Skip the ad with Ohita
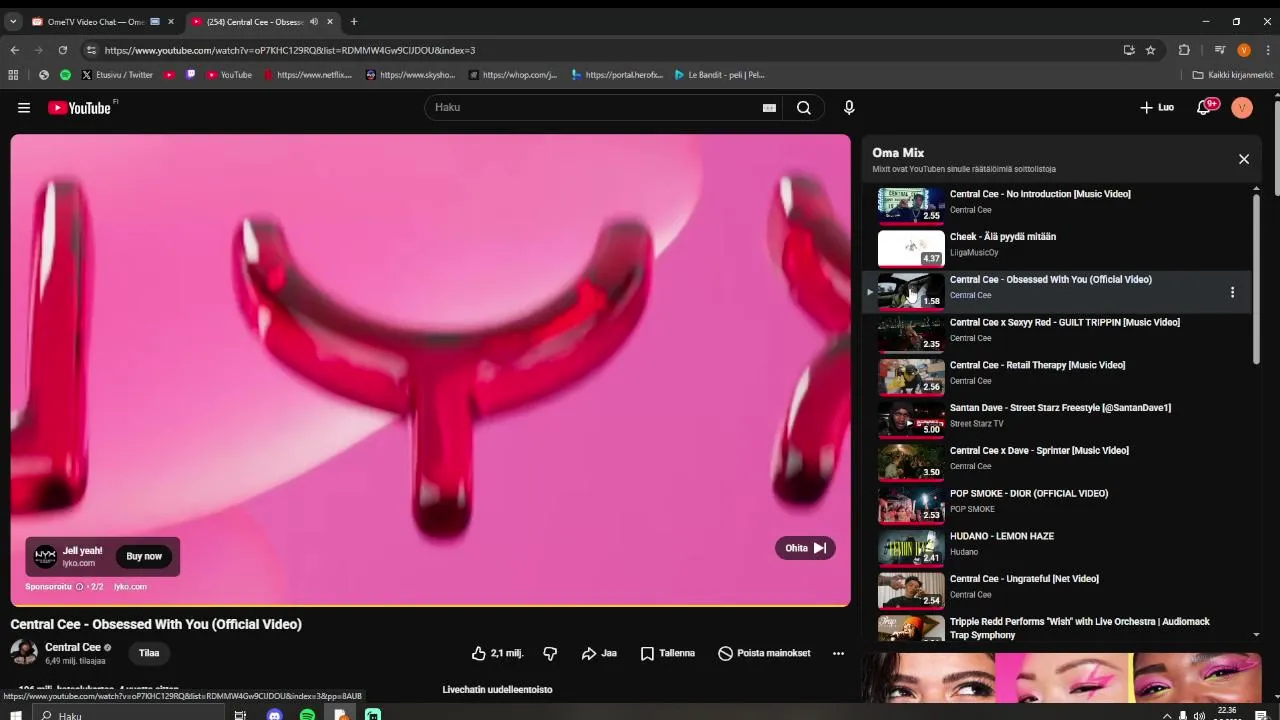1280x720 pixels. pyautogui.click(x=805, y=548)
